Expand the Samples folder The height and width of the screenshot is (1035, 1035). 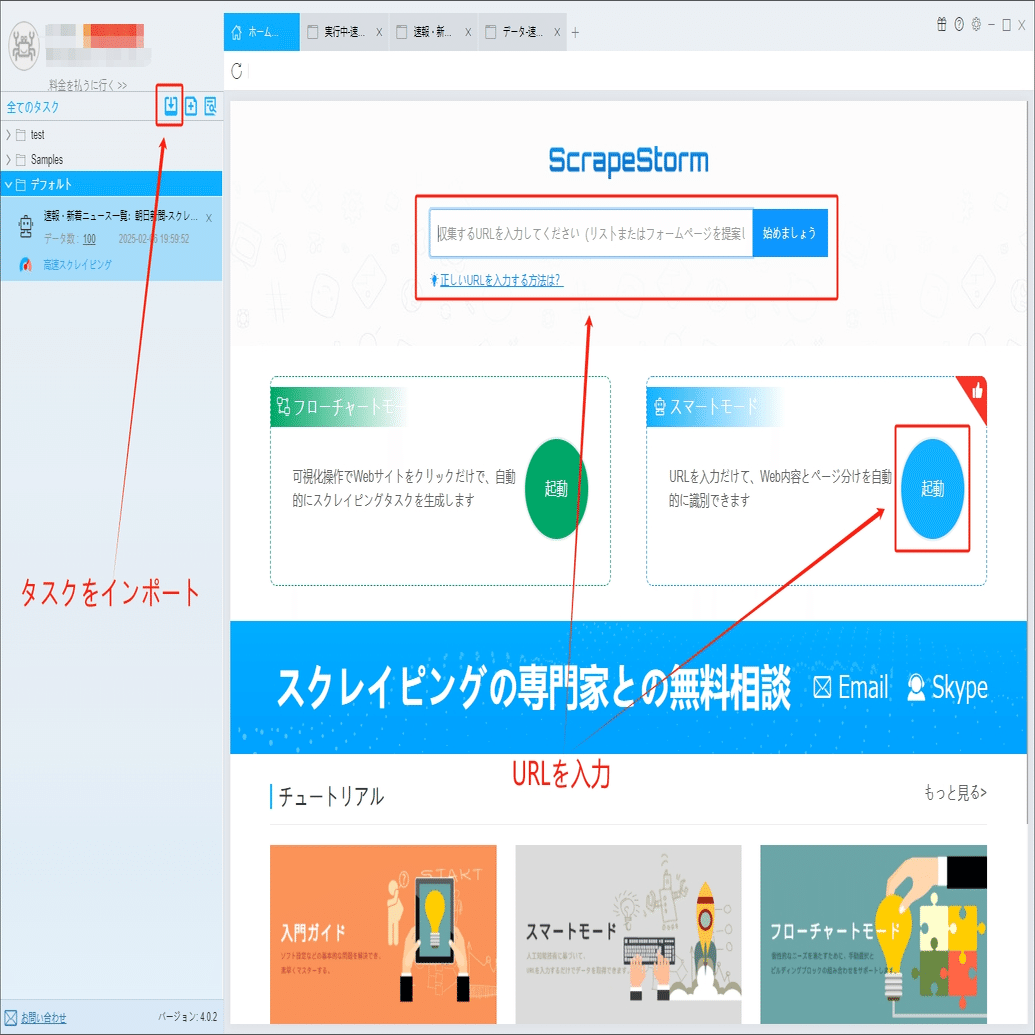click(x=8, y=160)
